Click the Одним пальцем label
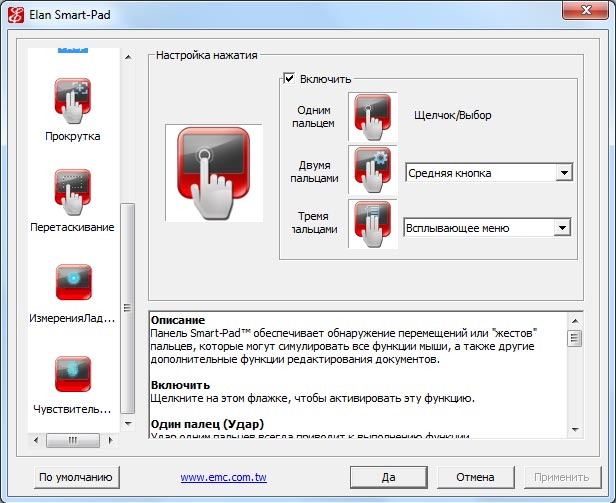Viewport: 616px width, 503px height. point(314,117)
